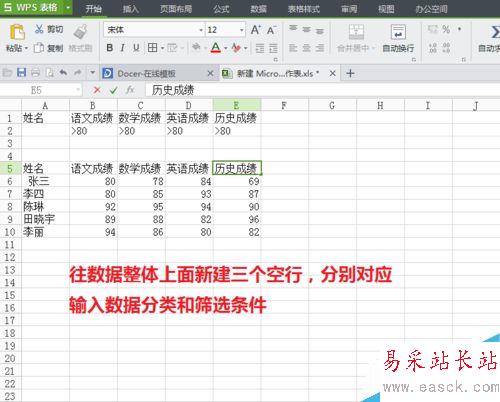Open the font name dropdown 宋体
The height and width of the screenshot is (402, 500).
201,30
